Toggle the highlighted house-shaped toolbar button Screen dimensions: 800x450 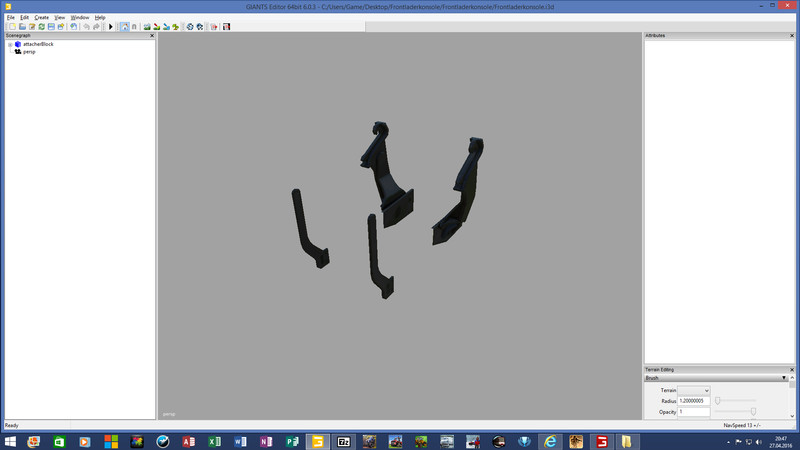click(x=124, y=27)
